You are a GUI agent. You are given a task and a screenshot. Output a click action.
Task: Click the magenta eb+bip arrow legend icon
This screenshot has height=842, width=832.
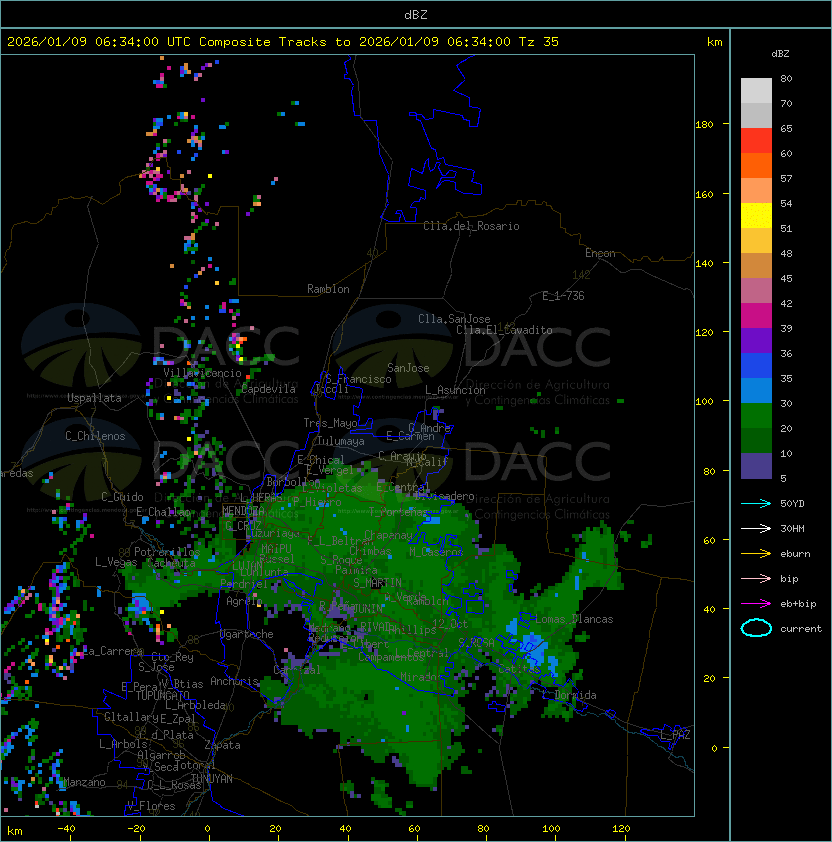click(x=756, y=604)
